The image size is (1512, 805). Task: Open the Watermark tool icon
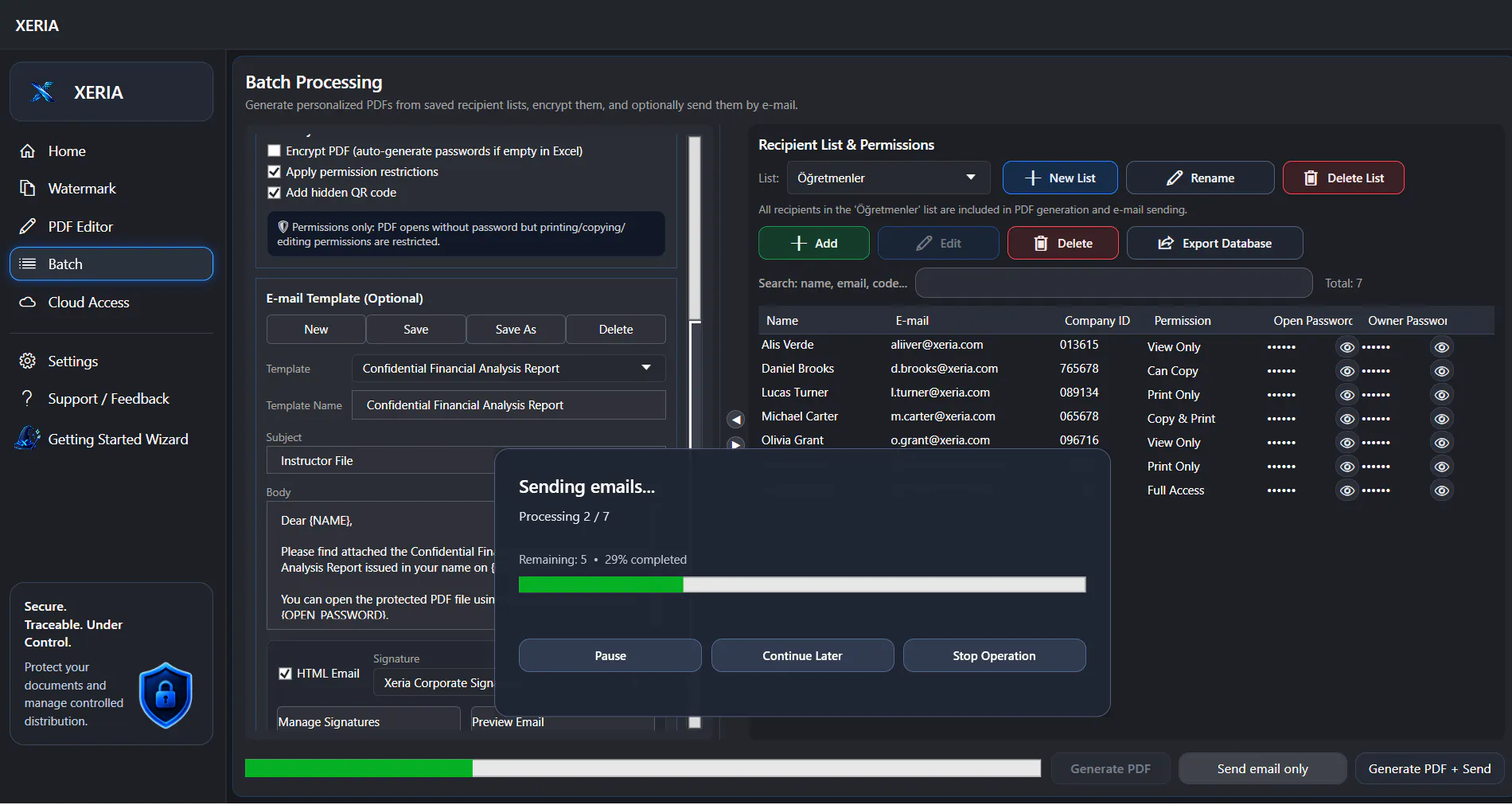[28, 189]
